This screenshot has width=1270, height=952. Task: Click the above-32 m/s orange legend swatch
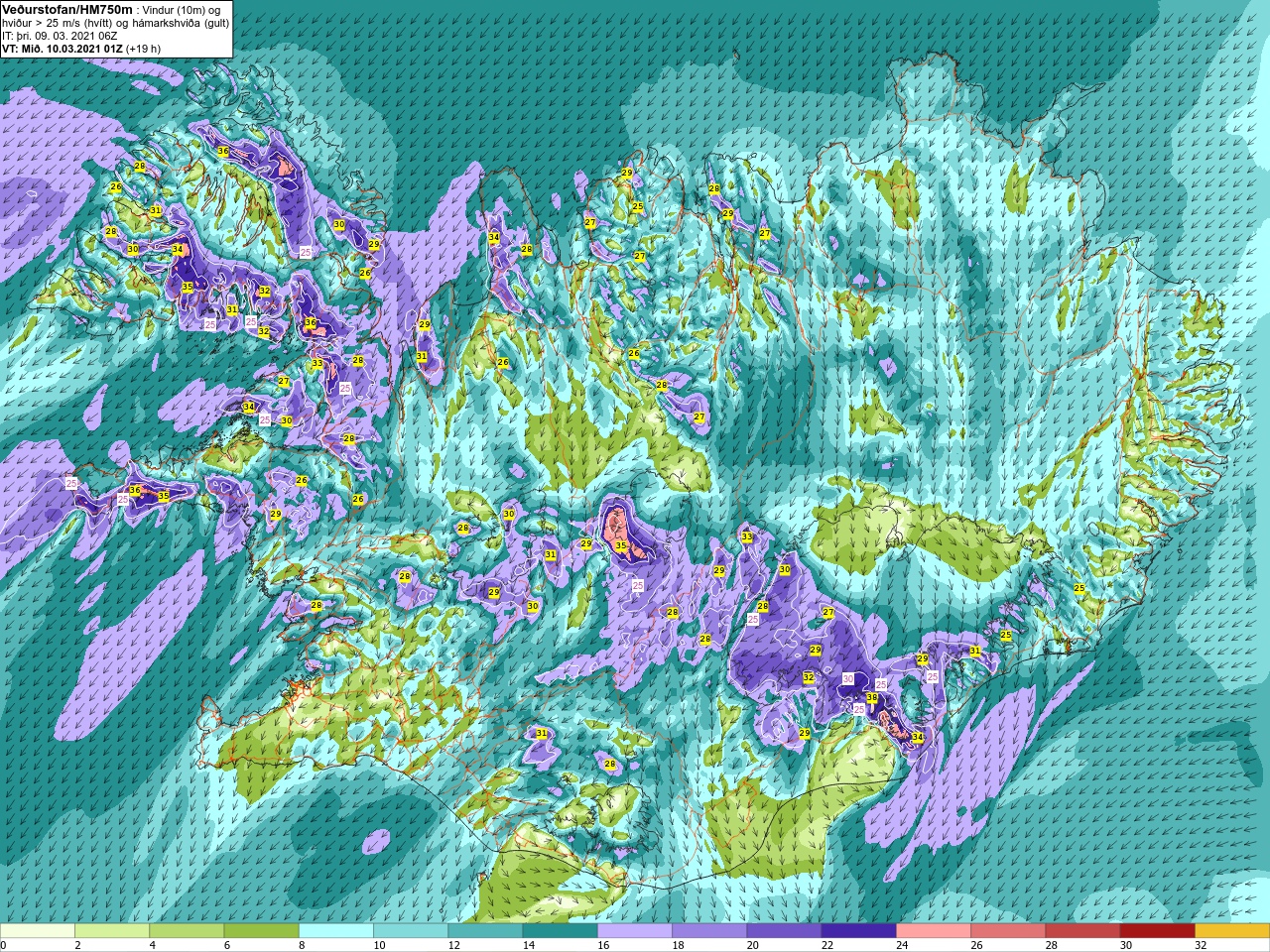tap(1232, 931)
